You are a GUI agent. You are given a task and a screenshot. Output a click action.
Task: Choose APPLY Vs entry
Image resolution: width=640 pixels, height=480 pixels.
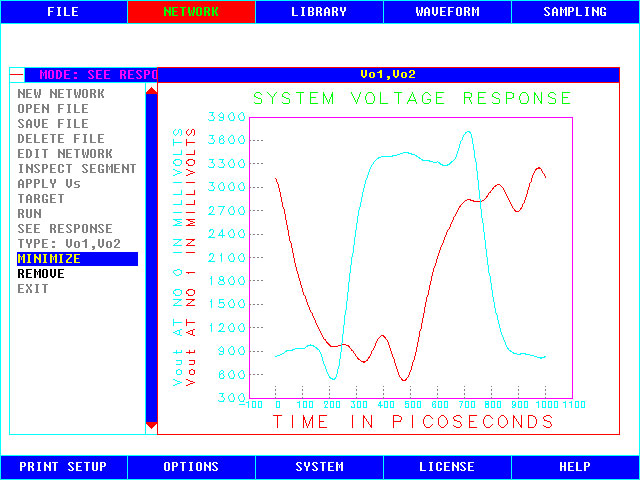49,184
